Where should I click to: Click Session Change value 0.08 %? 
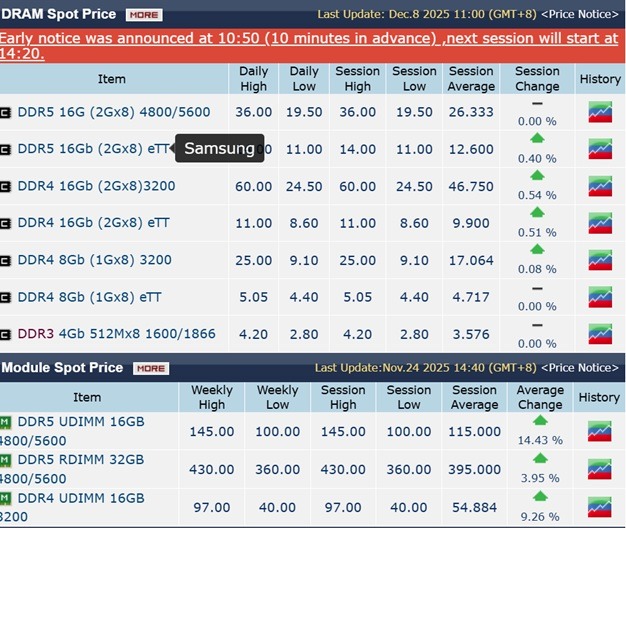point(537,269)
